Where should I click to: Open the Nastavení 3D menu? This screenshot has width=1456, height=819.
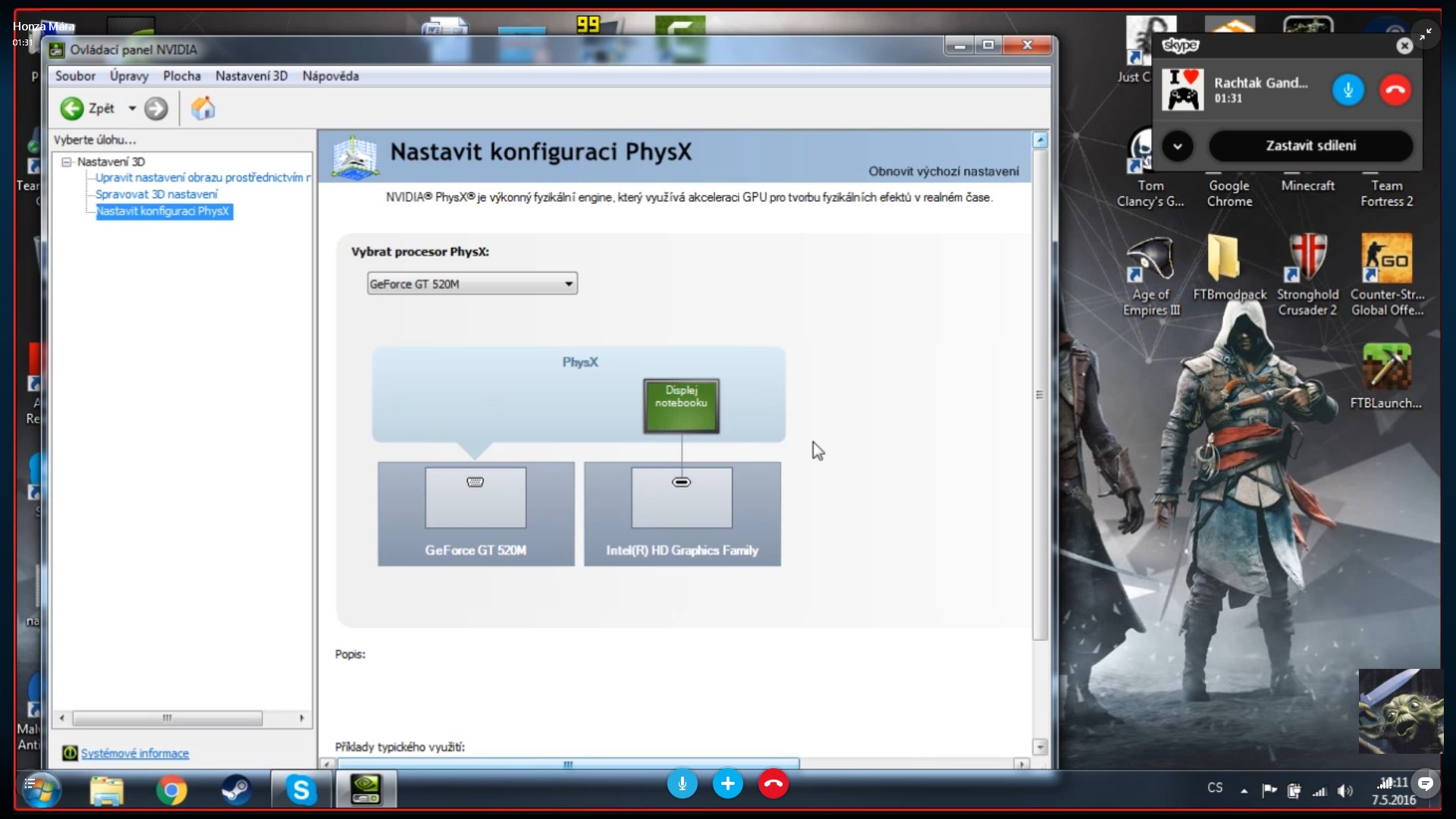coord(251,76)
